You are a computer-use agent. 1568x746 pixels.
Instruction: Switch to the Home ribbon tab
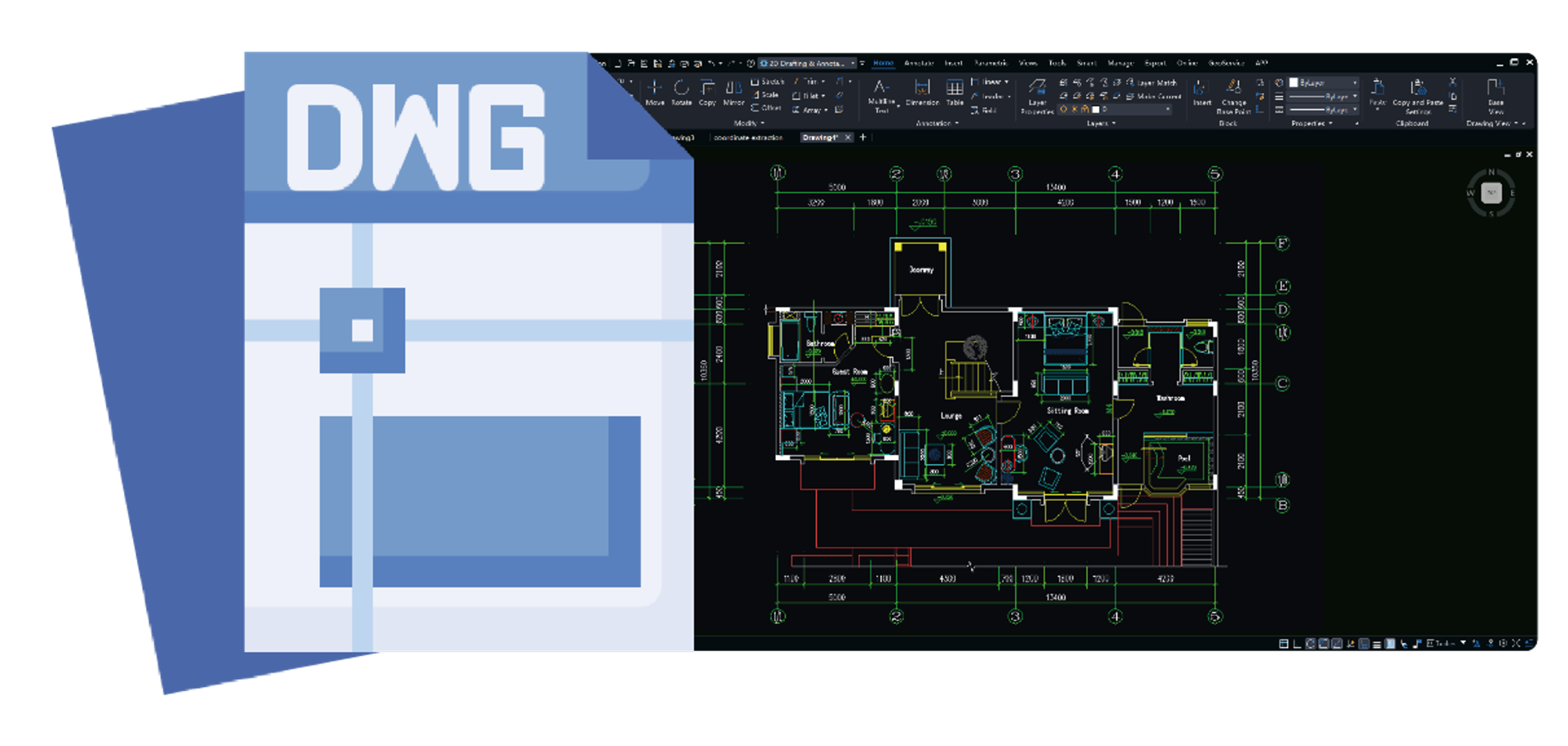(x=884, y=63)
